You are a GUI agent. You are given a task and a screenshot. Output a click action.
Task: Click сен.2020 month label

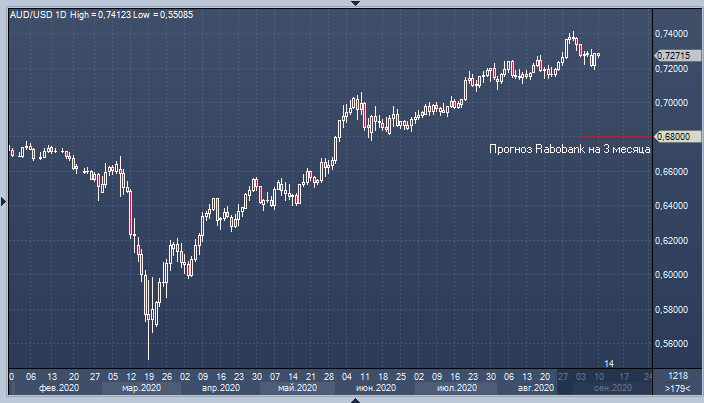[612, 388]
